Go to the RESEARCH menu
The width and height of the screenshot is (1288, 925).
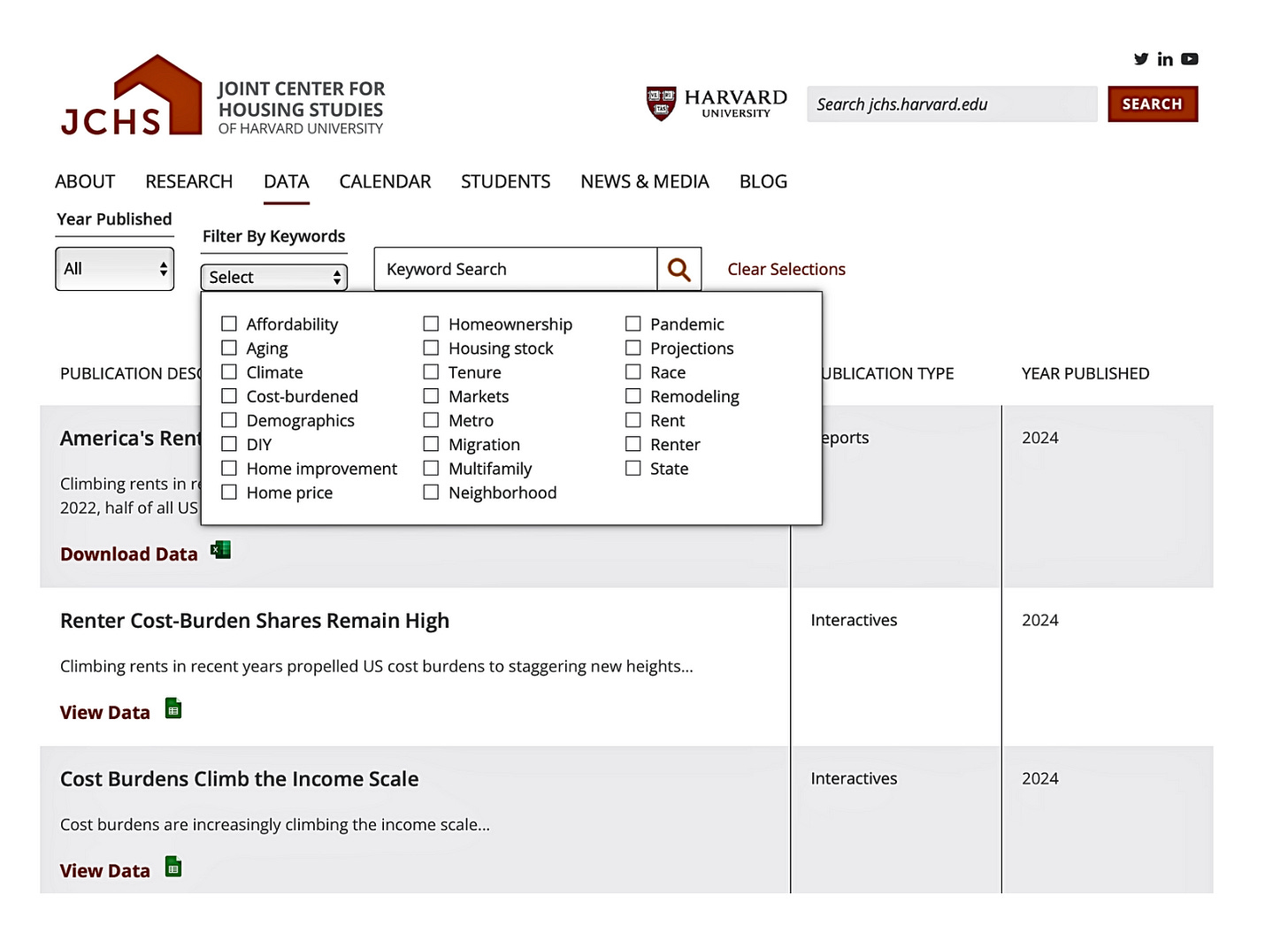click(x=189, y=181)
